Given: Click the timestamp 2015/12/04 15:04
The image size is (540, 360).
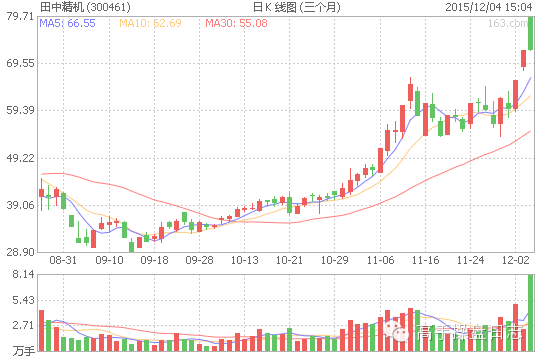Looking at the screenshot, I should click(x=489, y=7).
